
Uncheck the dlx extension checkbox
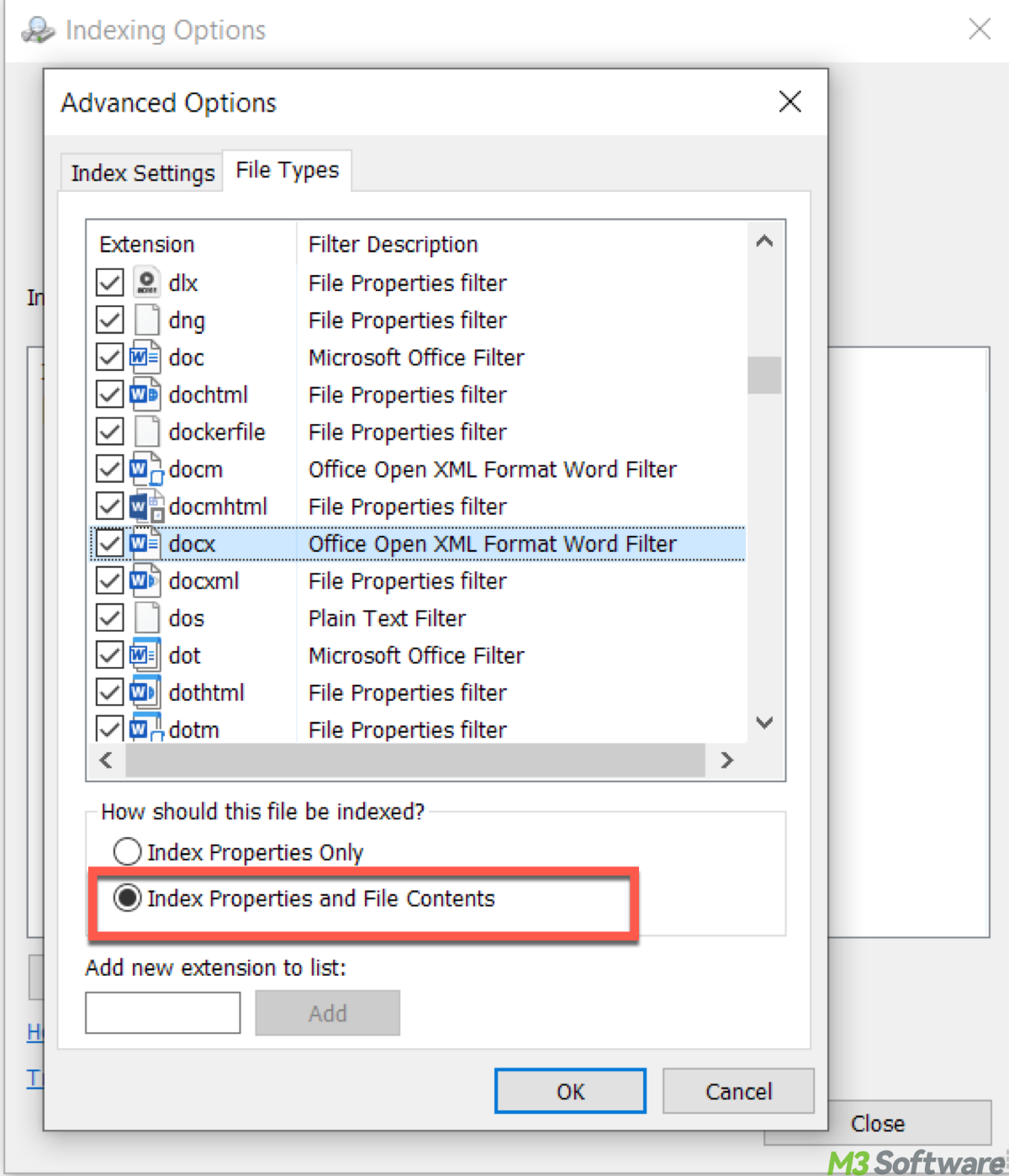coord(109,283)
